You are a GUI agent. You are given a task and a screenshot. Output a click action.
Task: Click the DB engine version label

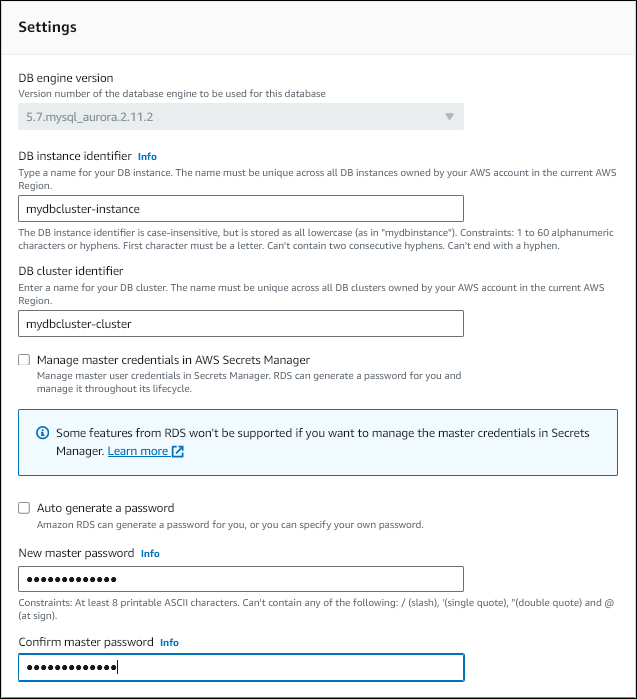point(66,78)
